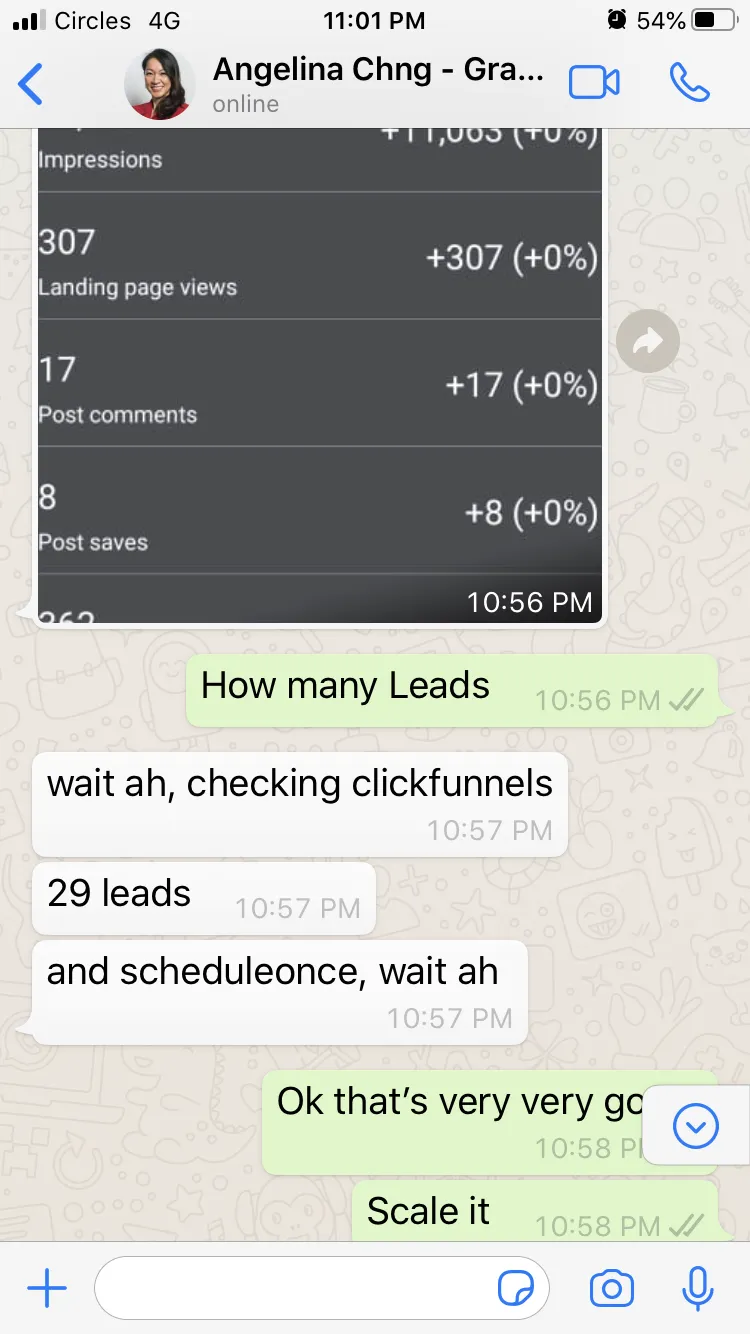Start a voice call with the phone icon
Image resolution: width=750 pixels, height=1334 pixels.
[690, 83]
